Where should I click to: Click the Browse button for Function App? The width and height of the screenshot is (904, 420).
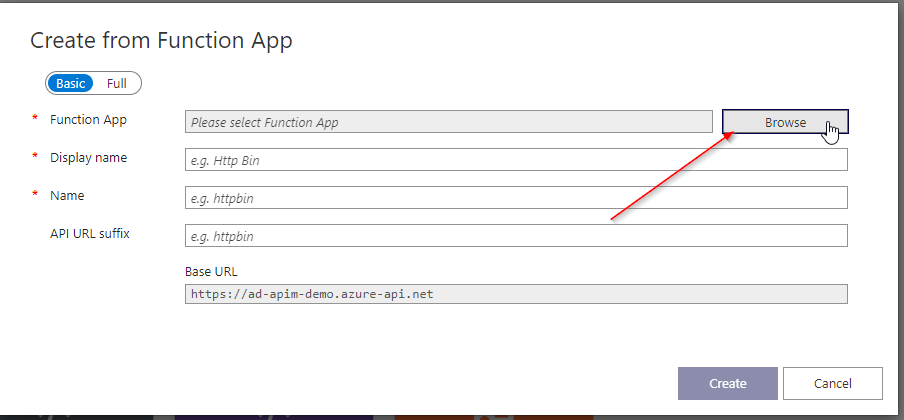point(785,122)
